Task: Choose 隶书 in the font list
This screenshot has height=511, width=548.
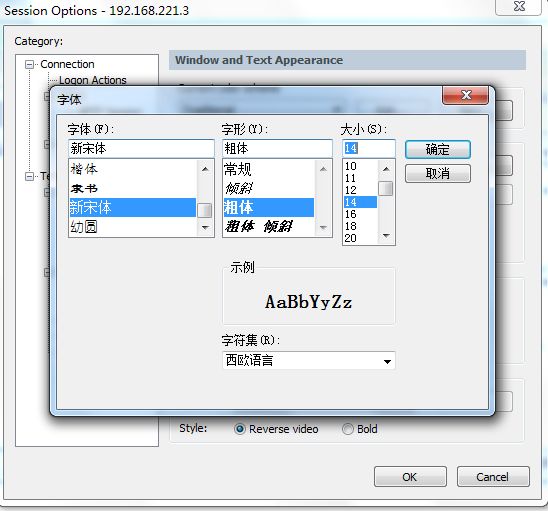Action: 132,189
